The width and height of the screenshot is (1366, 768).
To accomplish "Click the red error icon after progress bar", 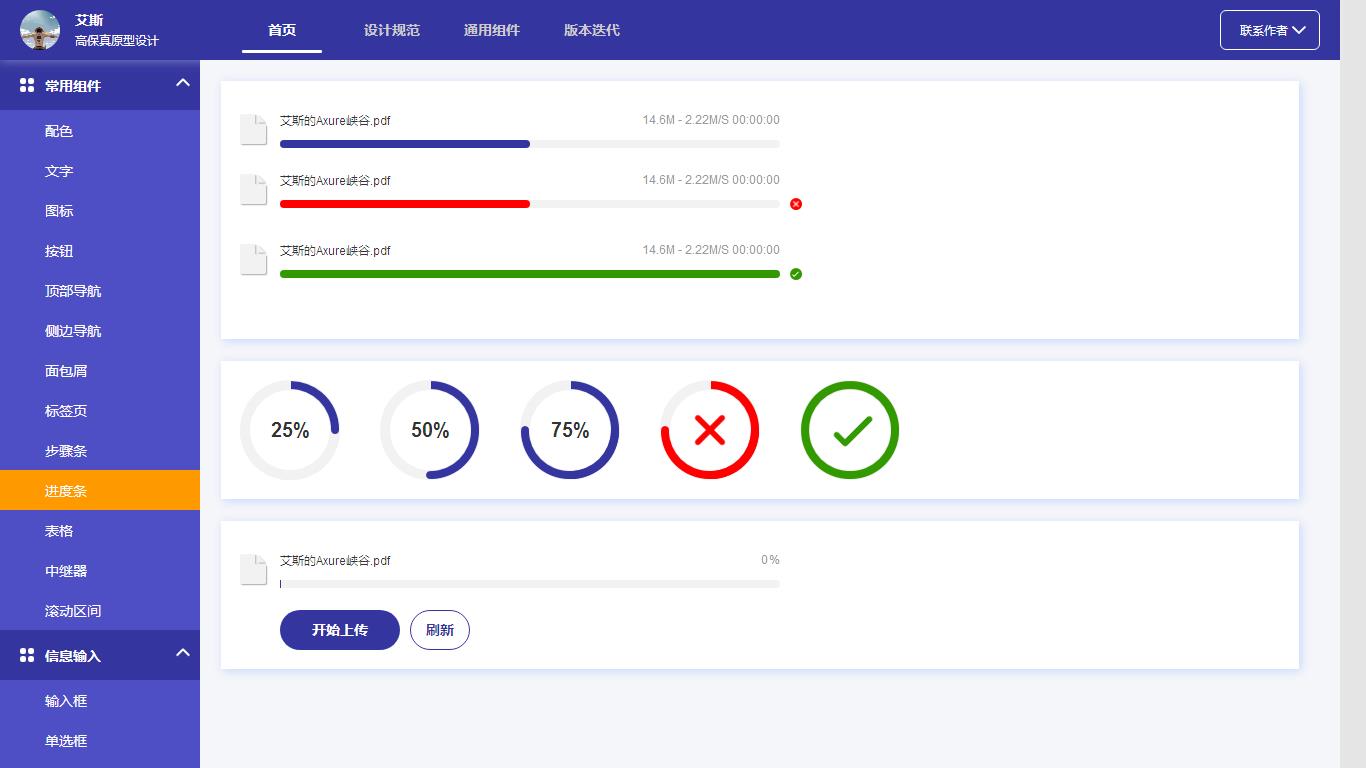I will tap(796, 204).
